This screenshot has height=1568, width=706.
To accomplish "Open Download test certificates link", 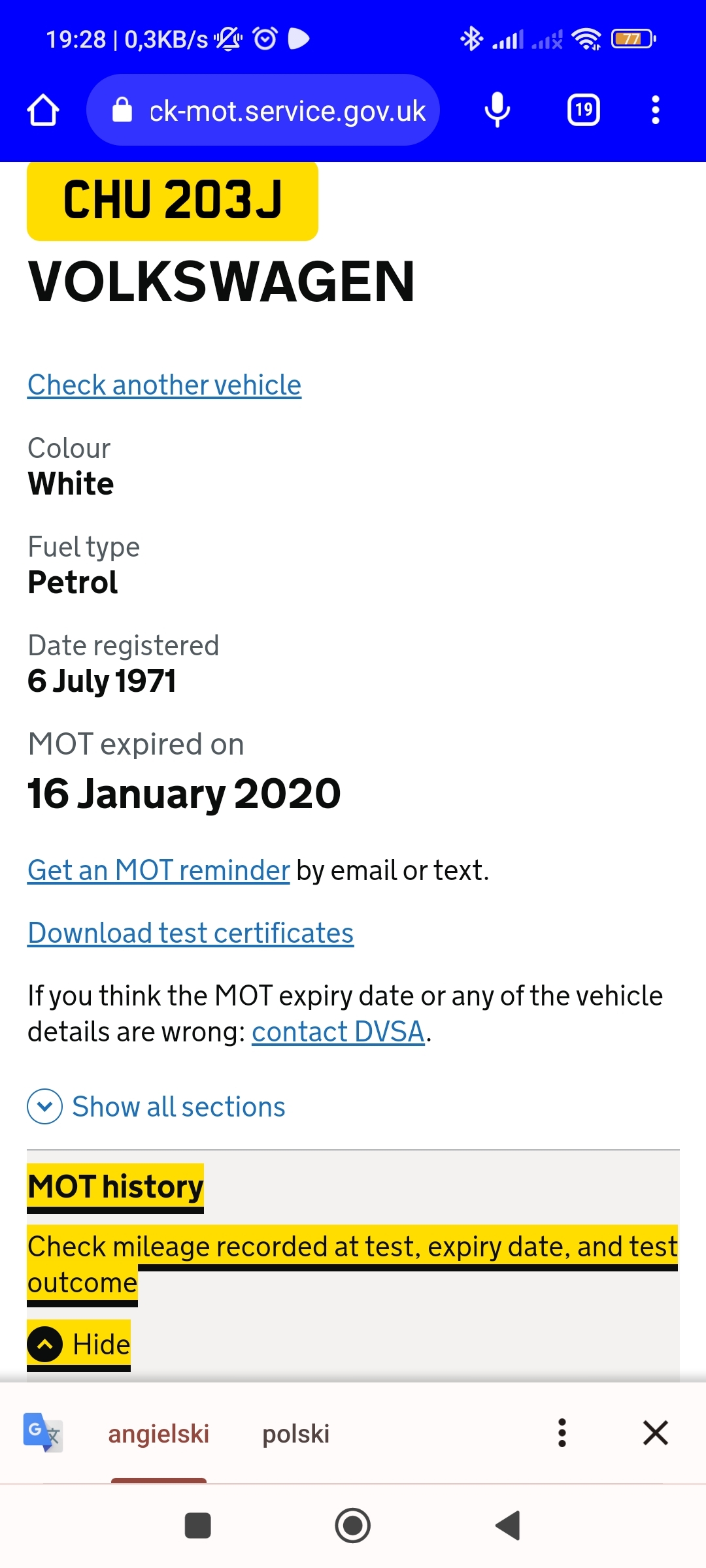I will pyautogui.click(x=190, y=933).
